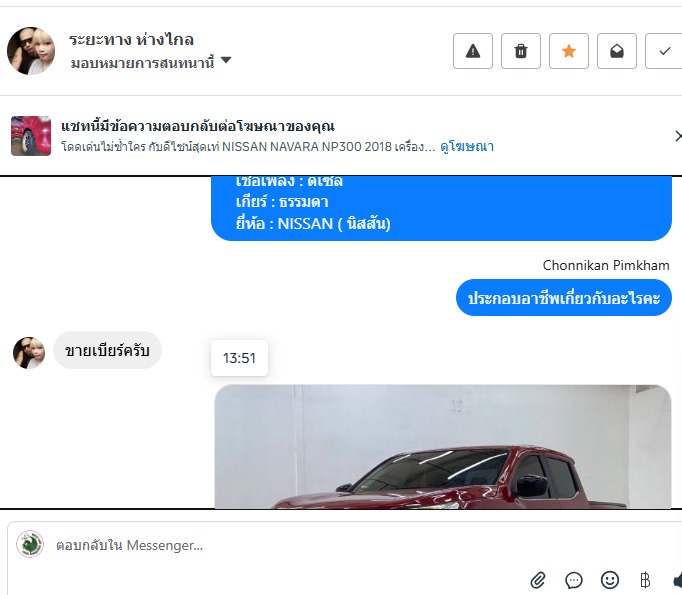Toggle the orange star follow-up marker
Viewport: 682px width, 595px height.
click(568, 51)
